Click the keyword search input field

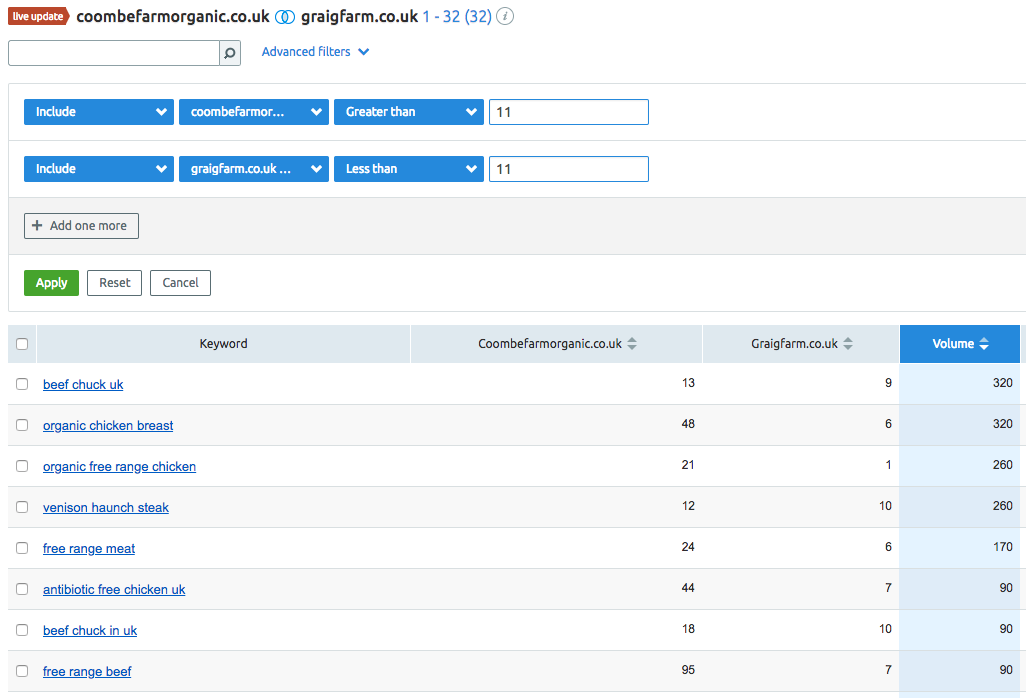coord(114,53)
